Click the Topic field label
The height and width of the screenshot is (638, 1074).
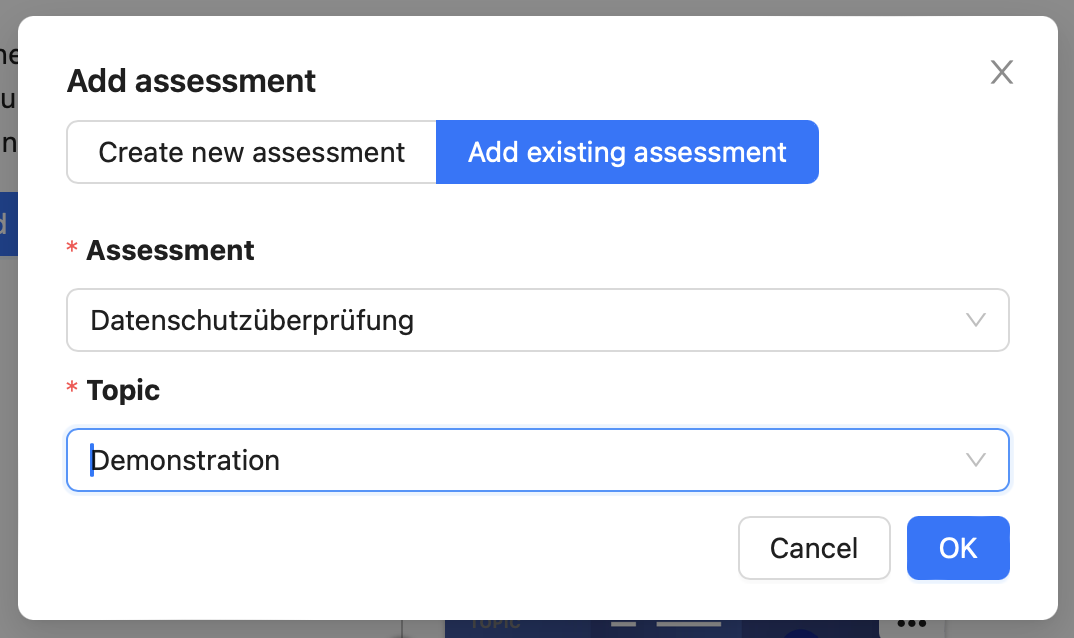tap(123, 391)
